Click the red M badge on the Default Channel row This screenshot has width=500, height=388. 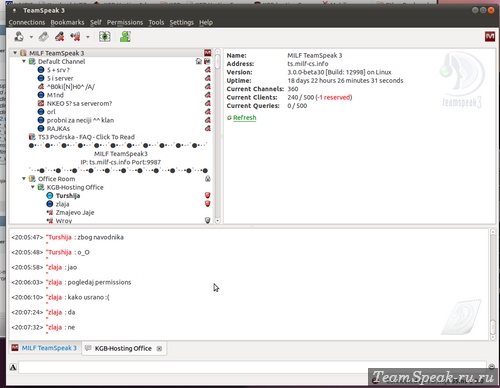[x=207, y=61]
